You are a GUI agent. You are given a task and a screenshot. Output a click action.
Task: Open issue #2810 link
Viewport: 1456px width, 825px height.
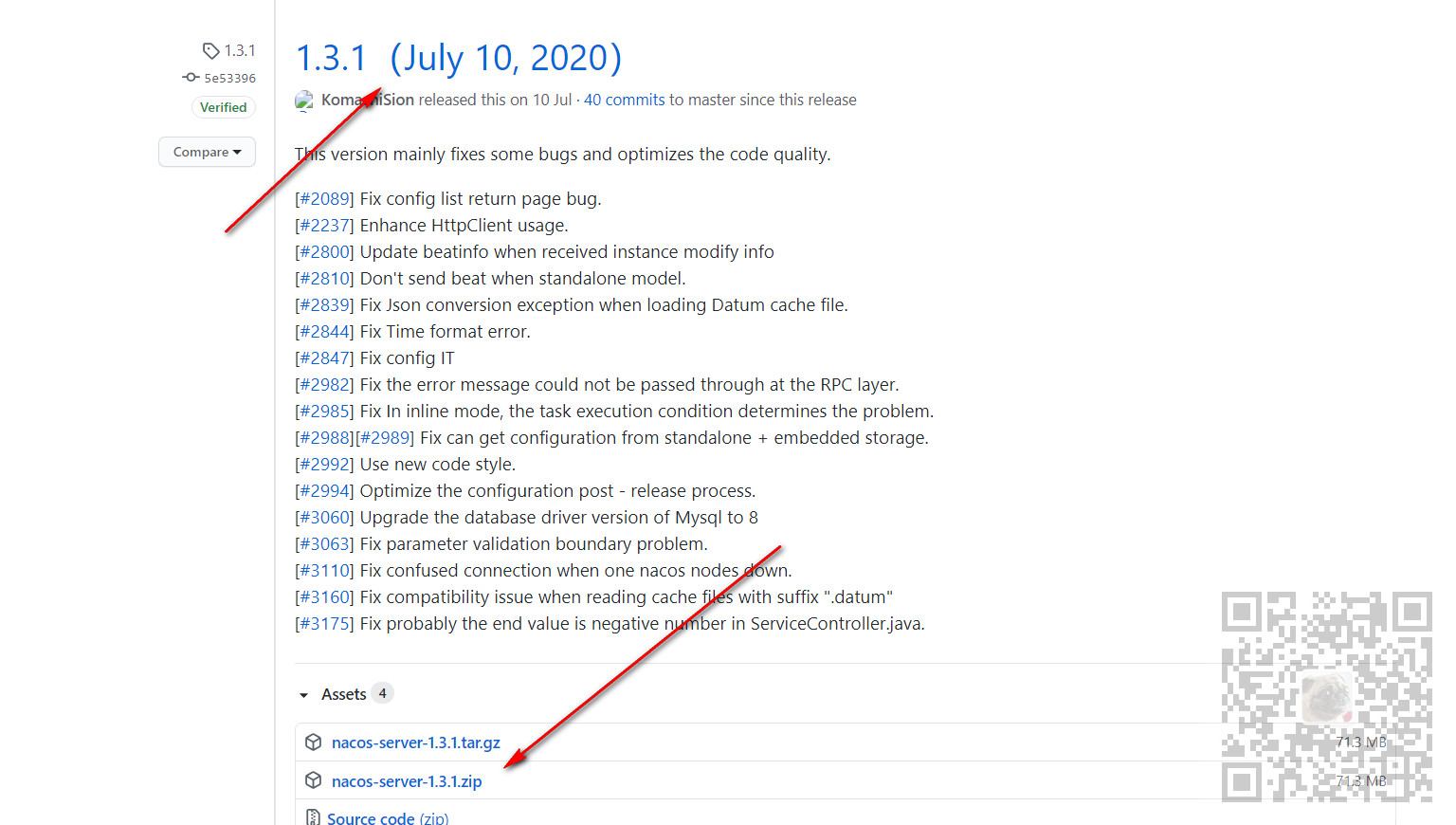coord(324,278)
